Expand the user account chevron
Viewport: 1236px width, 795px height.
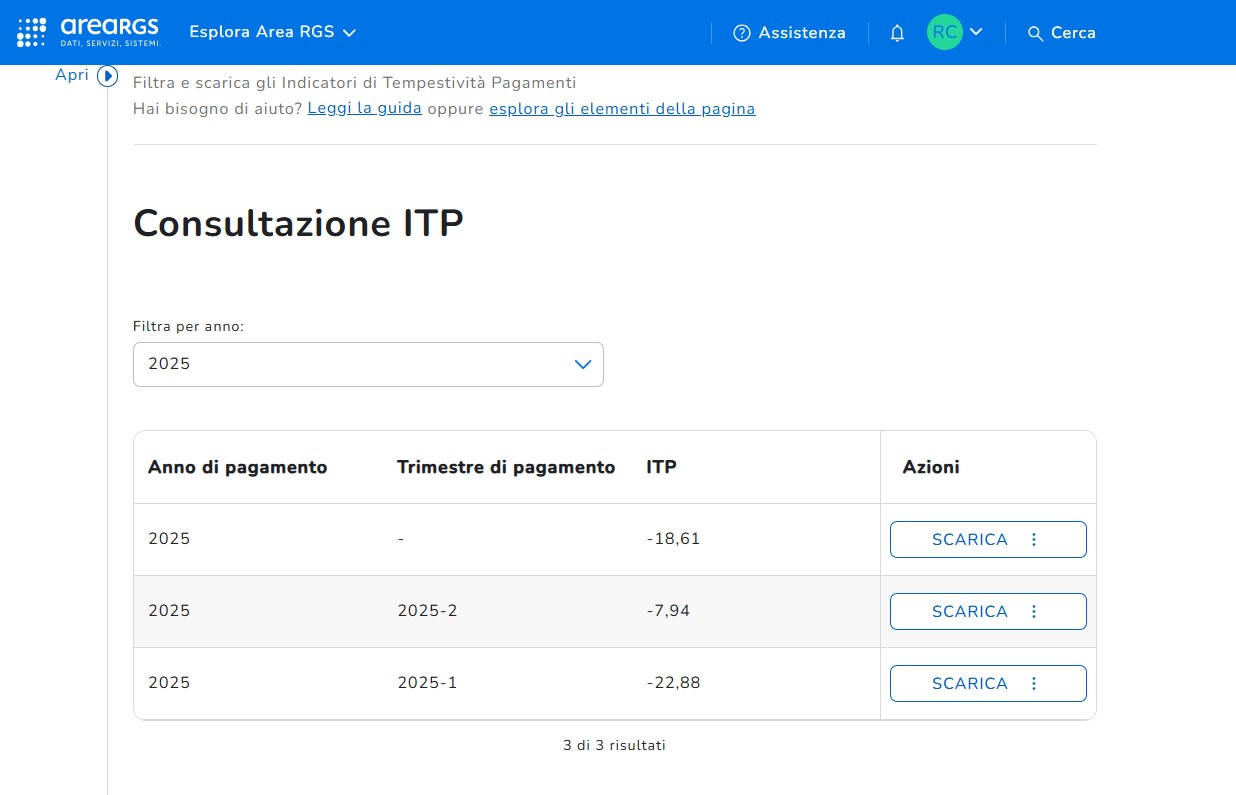point(977,32)
